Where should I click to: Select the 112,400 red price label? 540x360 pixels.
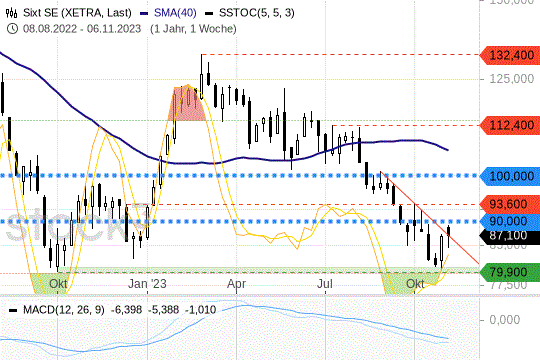point(510,125)
